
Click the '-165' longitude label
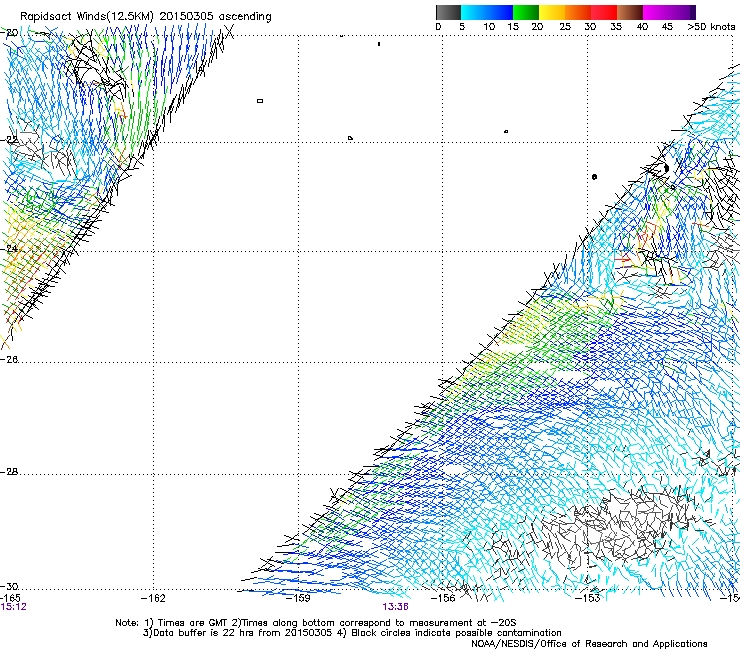coord(10,598)
